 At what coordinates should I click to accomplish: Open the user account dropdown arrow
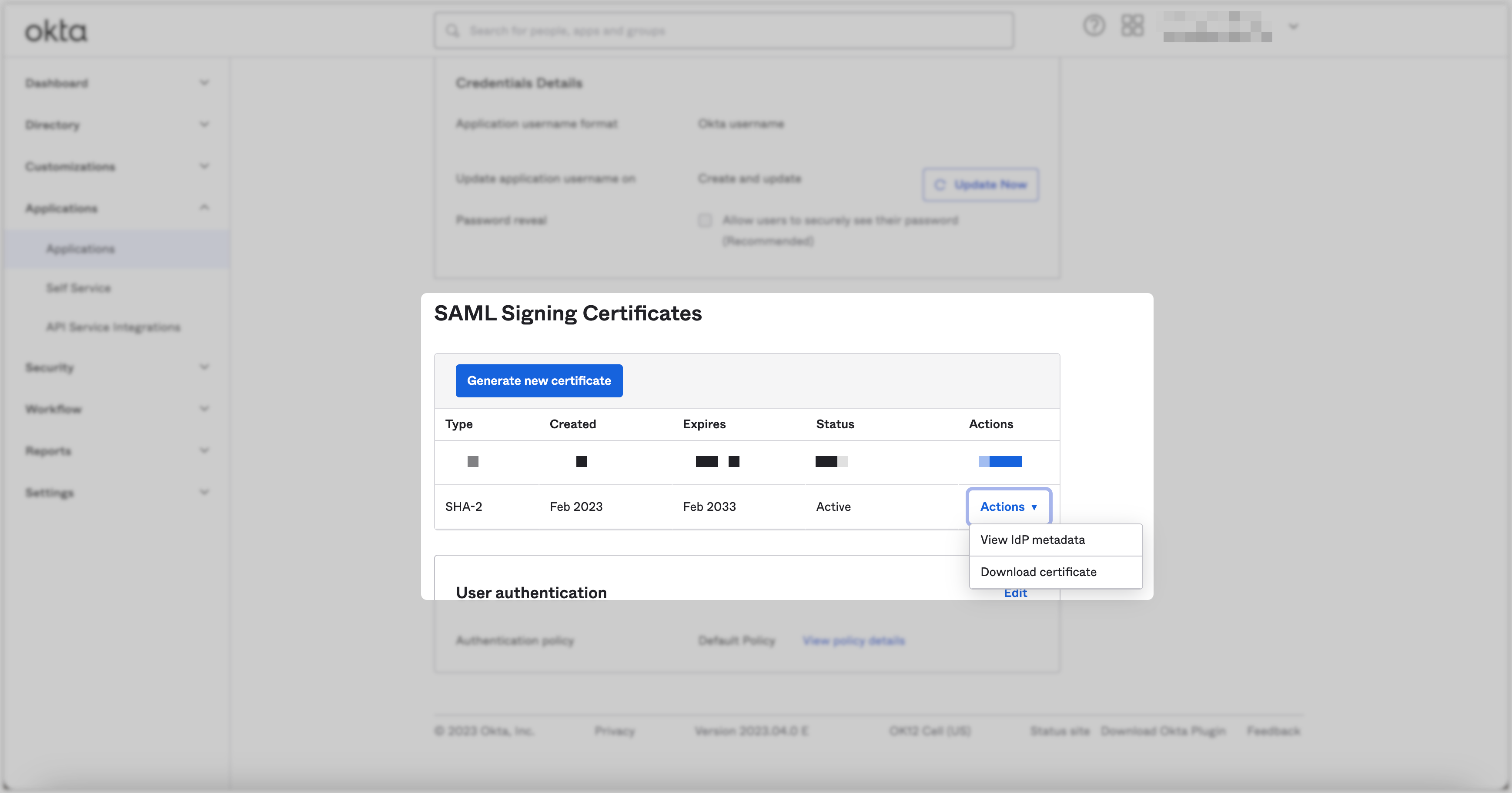1293,27
